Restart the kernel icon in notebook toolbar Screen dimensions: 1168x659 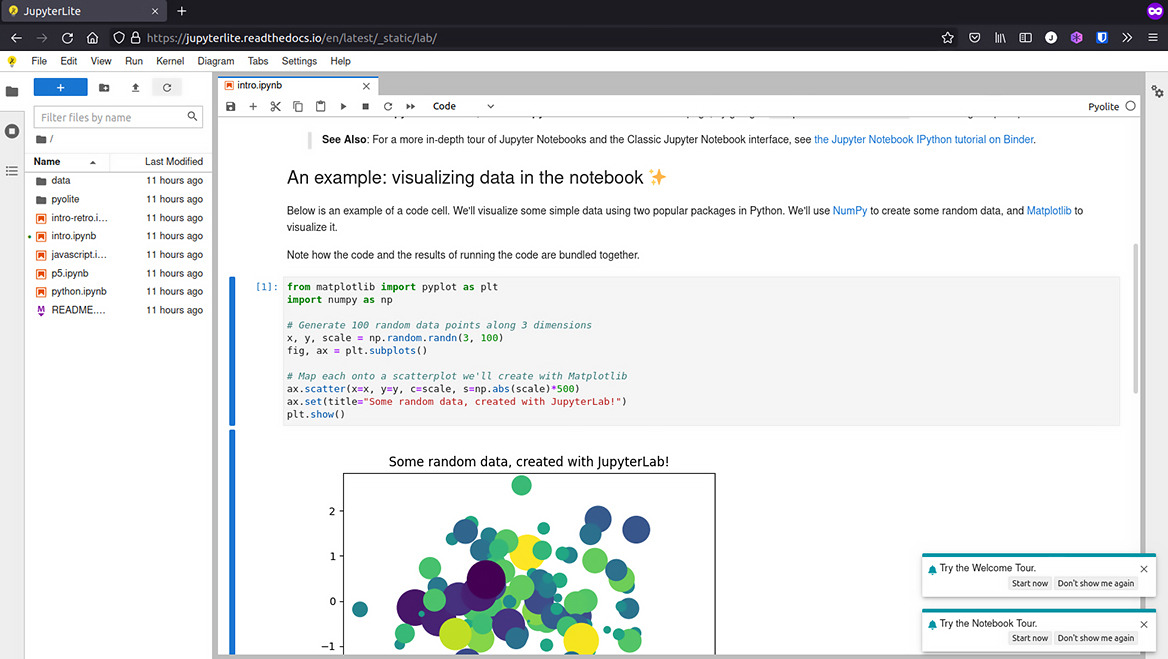(x=388, y=106)
